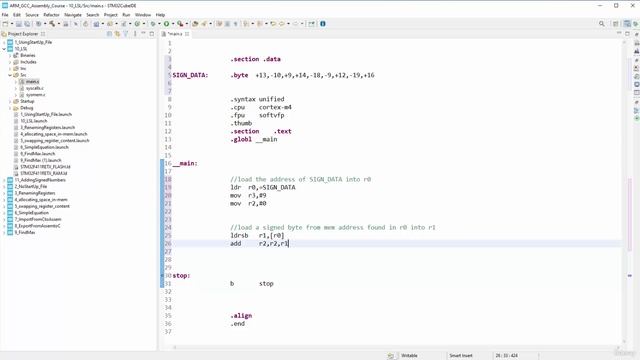Expand the 1_UsingStartUp_File project
Image resolution: width=640 pixels, height=360 pixels.
pyautogui.click(x=4, y=42)
